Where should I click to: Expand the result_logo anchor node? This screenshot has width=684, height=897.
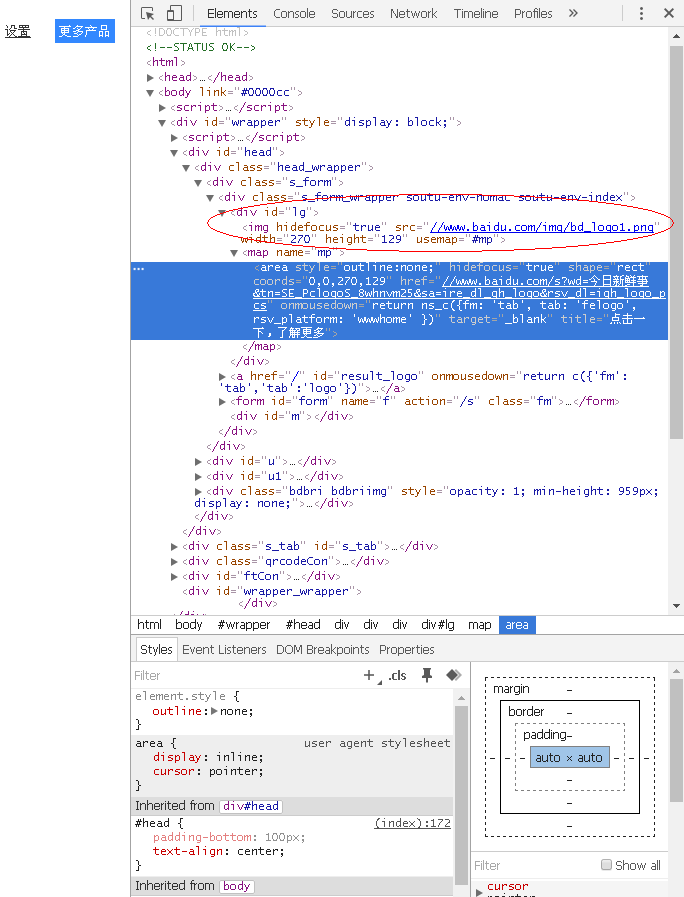click(222, 376)
